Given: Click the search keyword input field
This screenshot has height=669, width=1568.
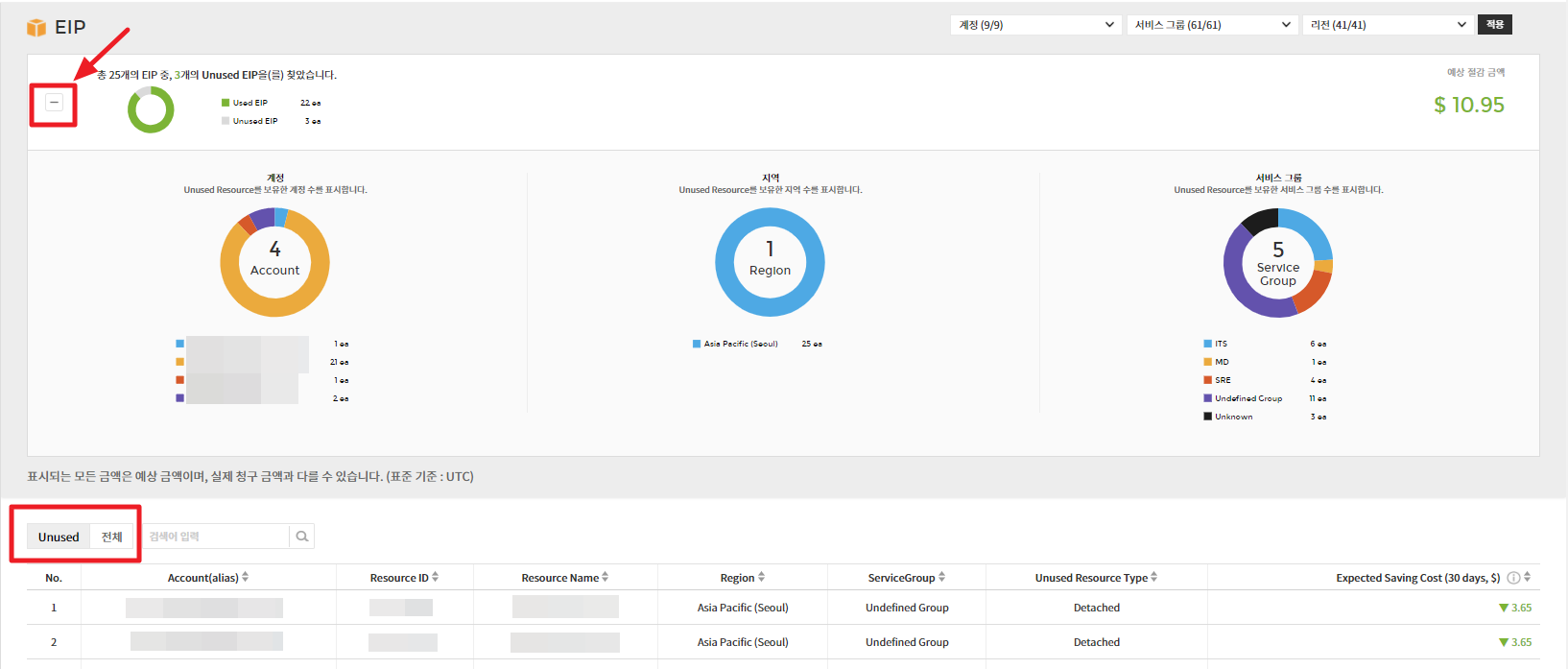Looking at the screenshot, I should click(216, 537).
